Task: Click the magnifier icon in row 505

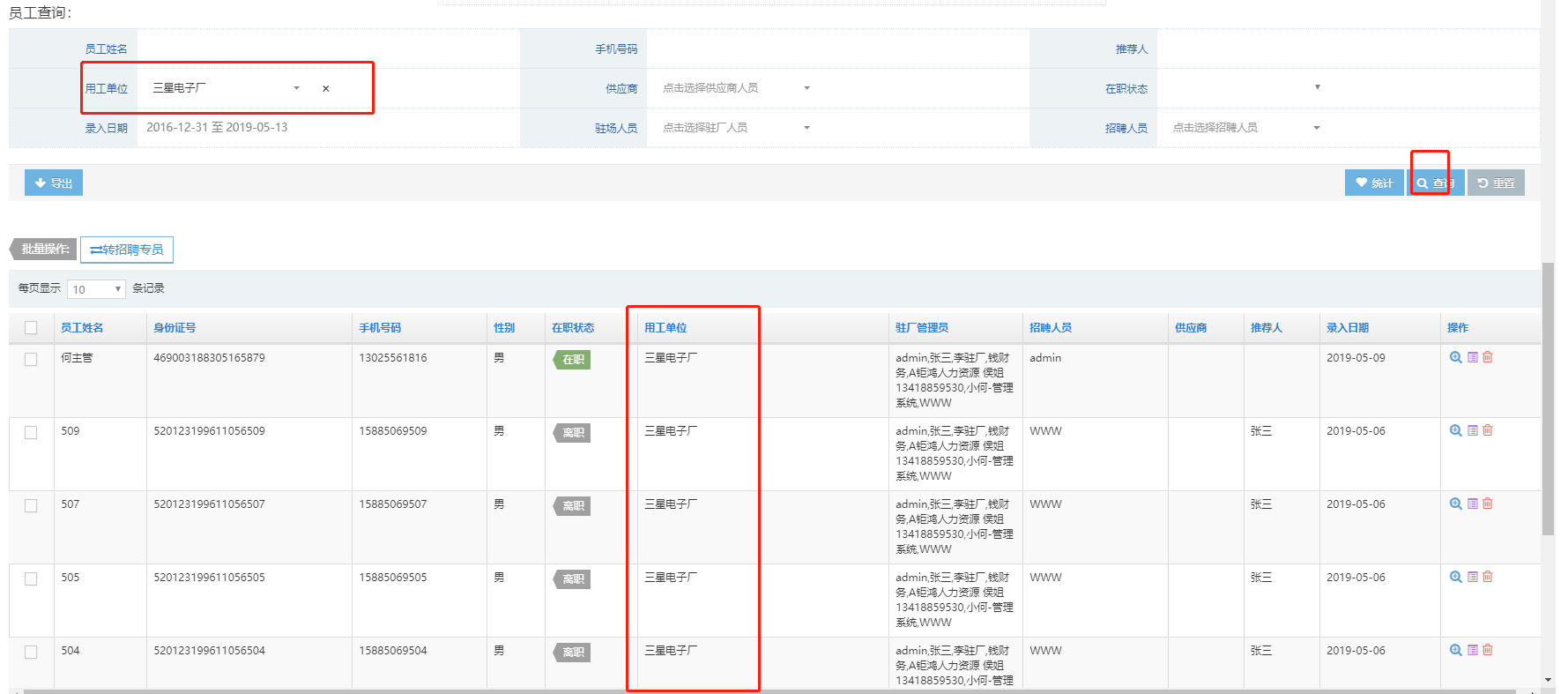Action: point(1455,577)
